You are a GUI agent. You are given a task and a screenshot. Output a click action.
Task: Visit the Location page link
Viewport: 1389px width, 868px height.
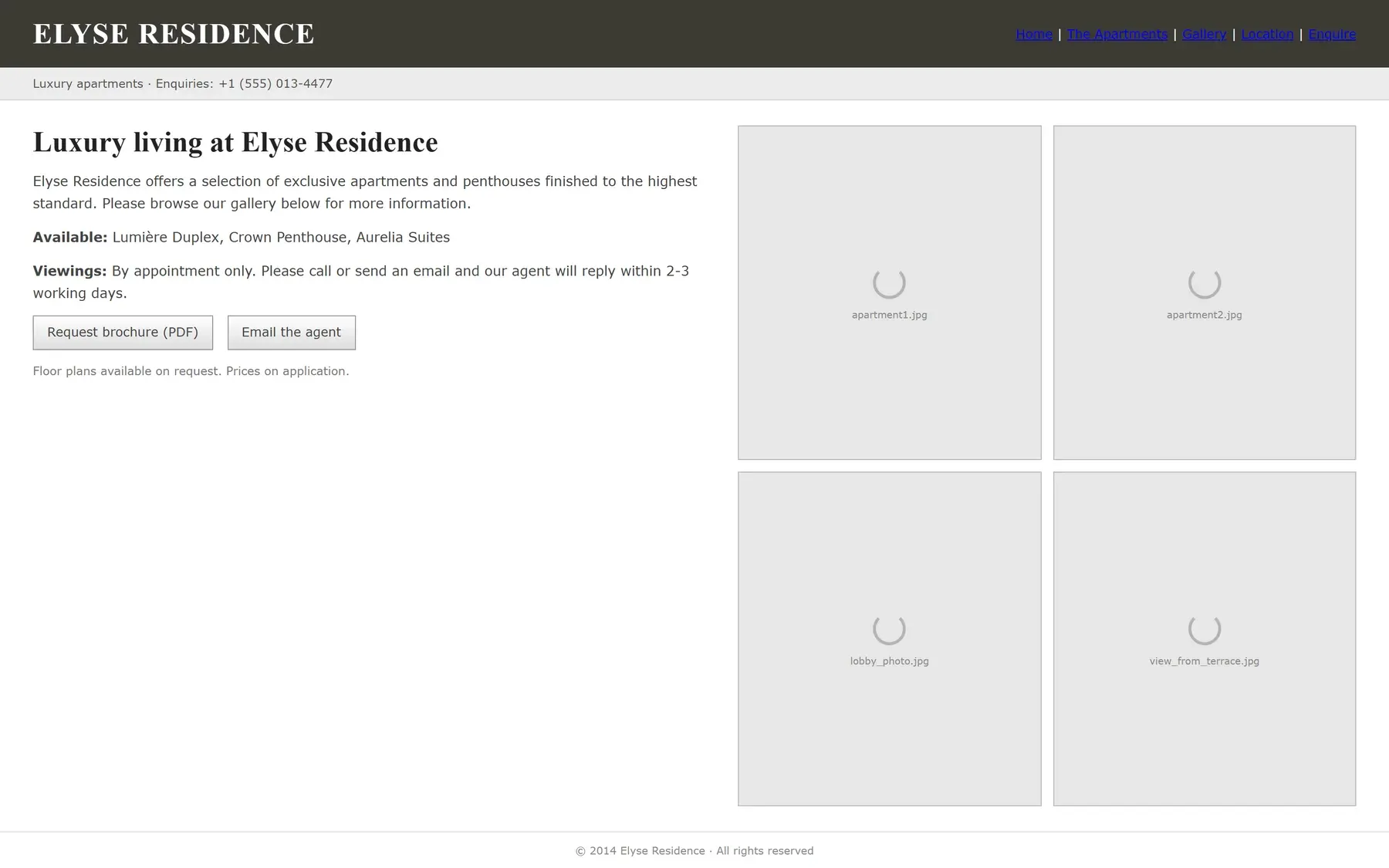click(1267, 34)
